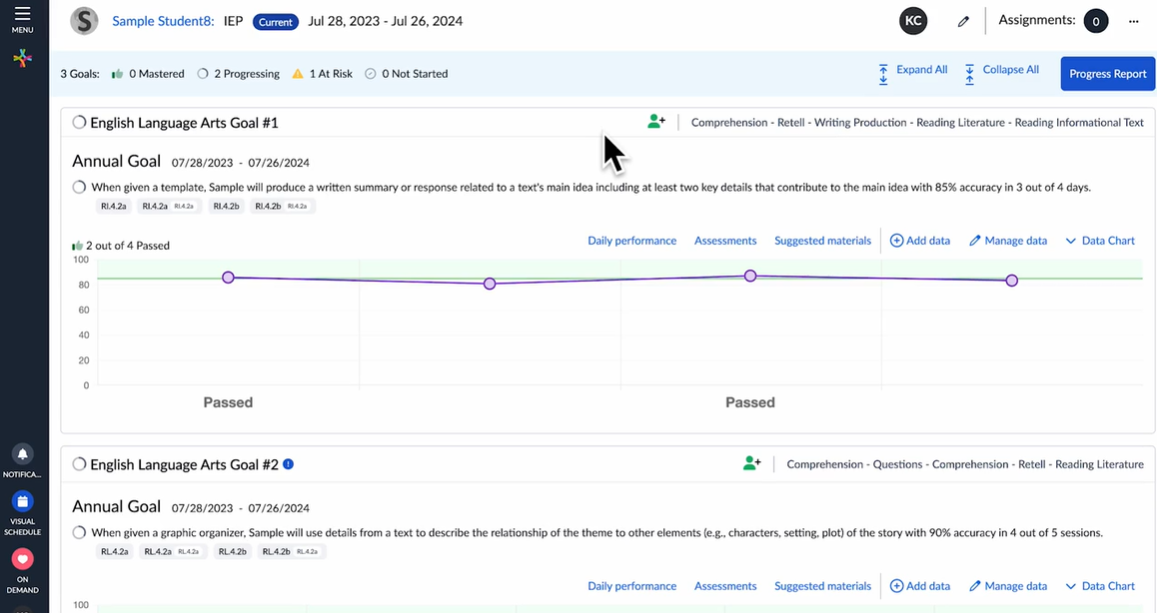Open the three-dot more options menu
Viewport: 1157px width, 613px height.
[1133, 21]
